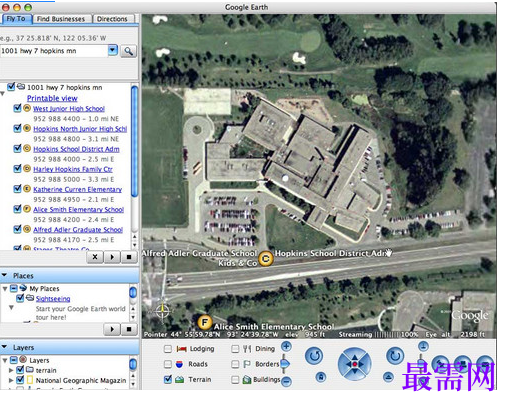Image resolution: width=514 pixels, height=408 pixels.
Task: Select the 1001 hwy 7 hopkins mn folder
Action: [x=64, y=87]
